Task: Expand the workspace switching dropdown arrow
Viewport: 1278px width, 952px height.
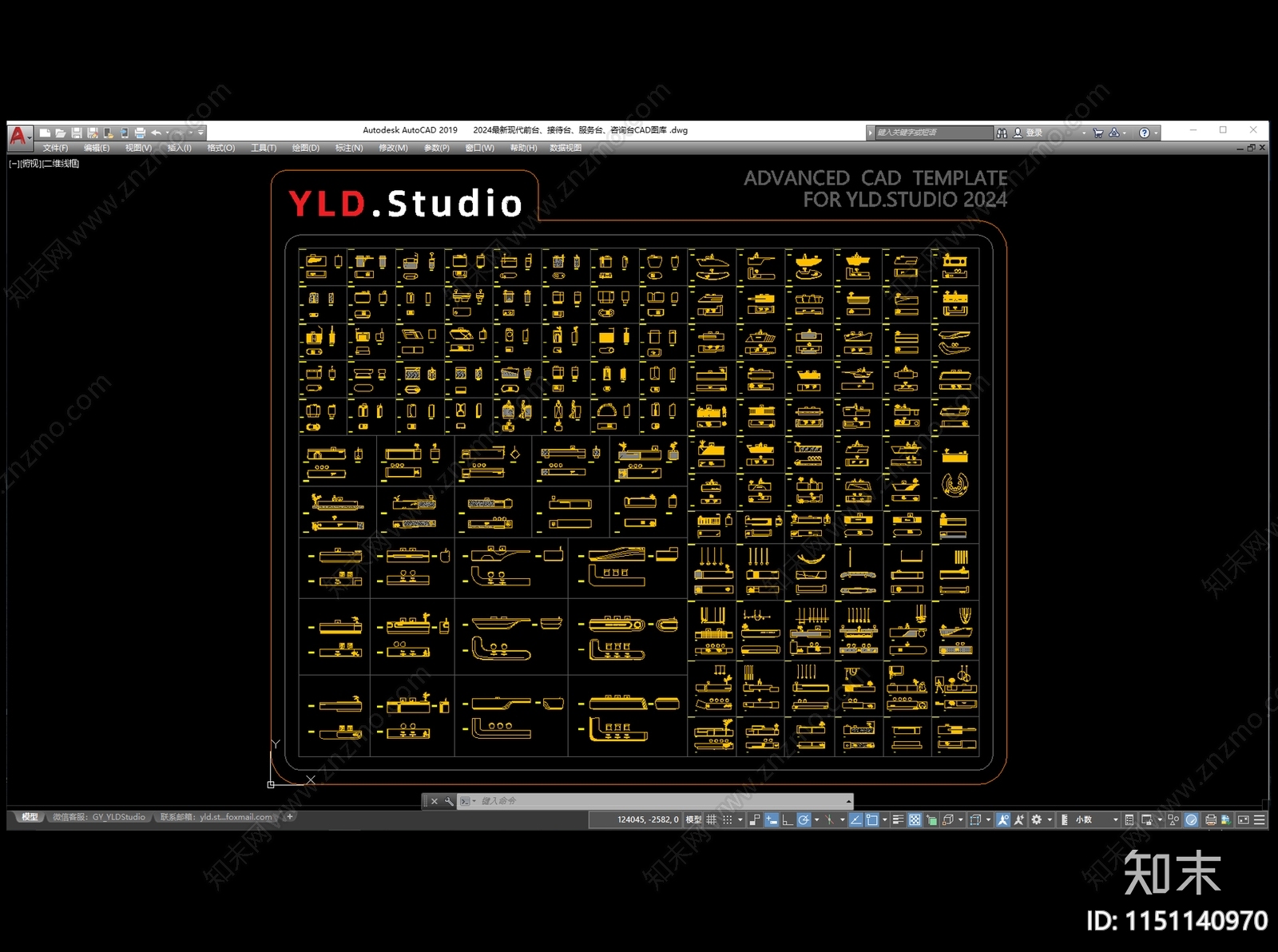Action: pos(1050,819)
